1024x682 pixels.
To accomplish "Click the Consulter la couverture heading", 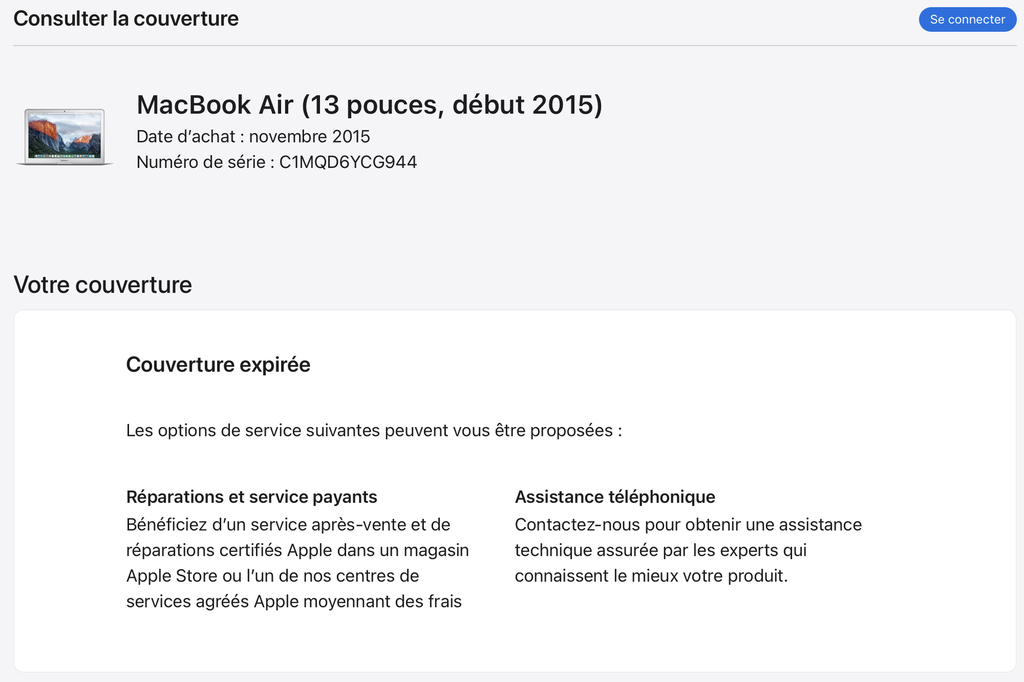I will (126, 18).
